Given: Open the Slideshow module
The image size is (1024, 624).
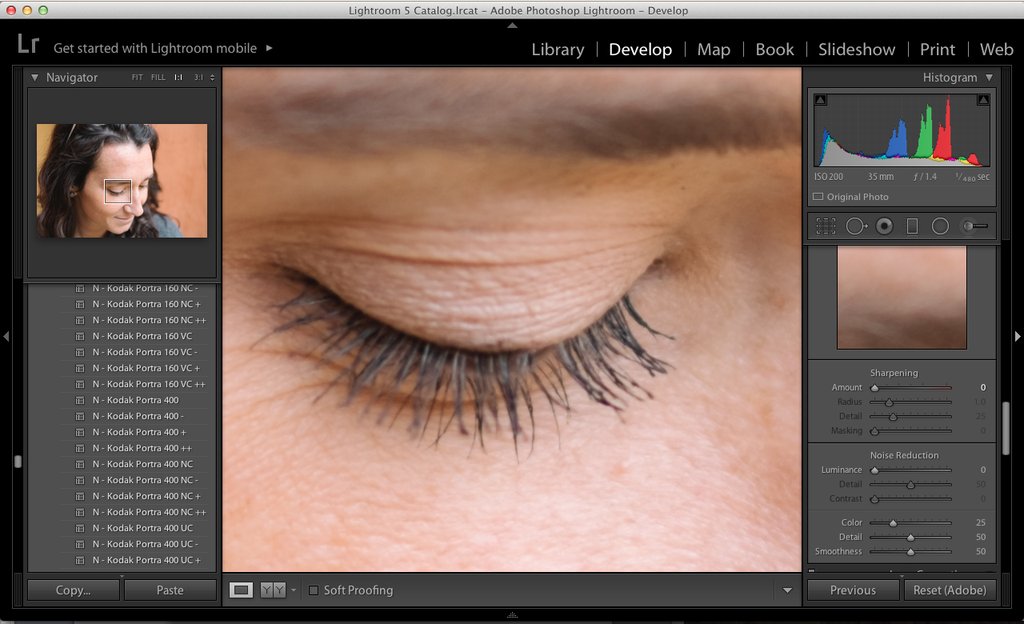Looking at the screenshot, I should click(856, 48).
